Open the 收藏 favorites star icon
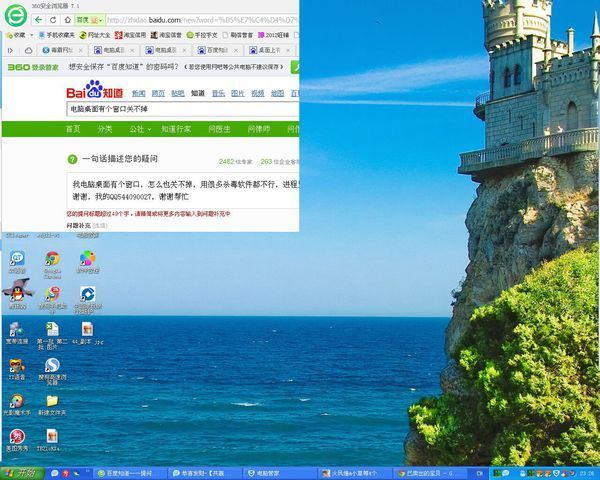 (10, 35)
